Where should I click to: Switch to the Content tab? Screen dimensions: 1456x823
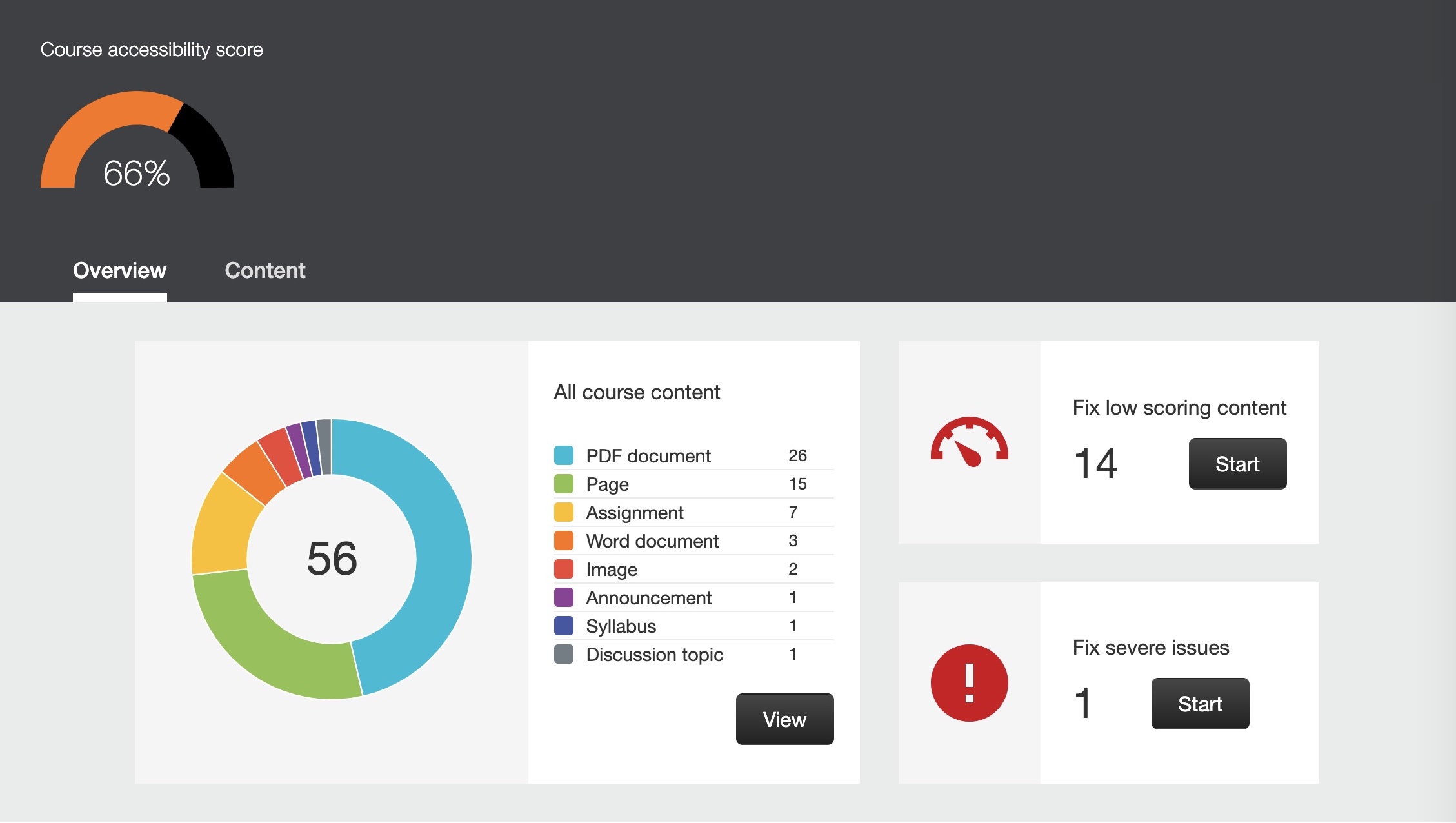(x=264, y=270)
